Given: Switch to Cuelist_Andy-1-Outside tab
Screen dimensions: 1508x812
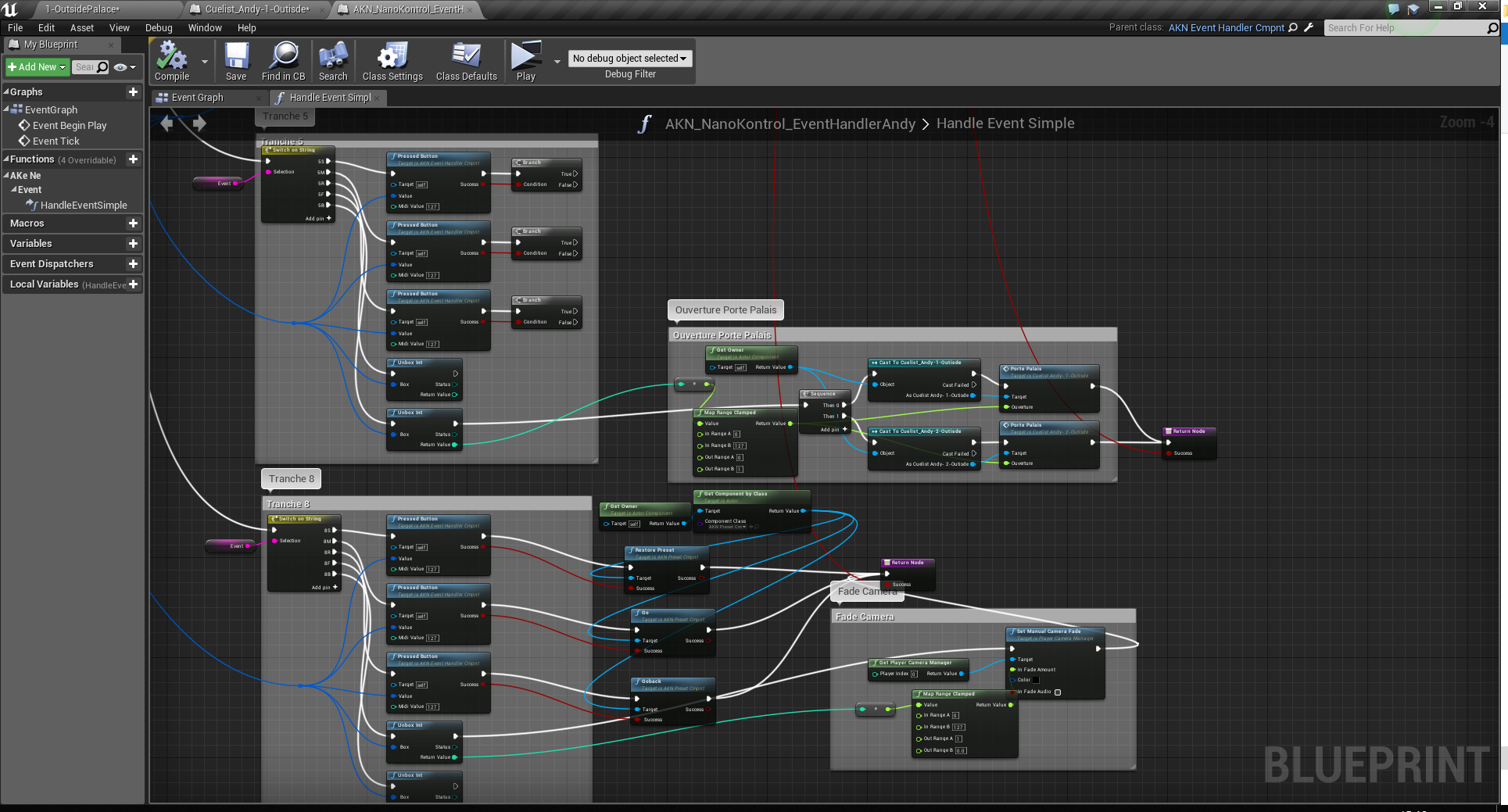Looking at the screenshot, I should 256,9.
